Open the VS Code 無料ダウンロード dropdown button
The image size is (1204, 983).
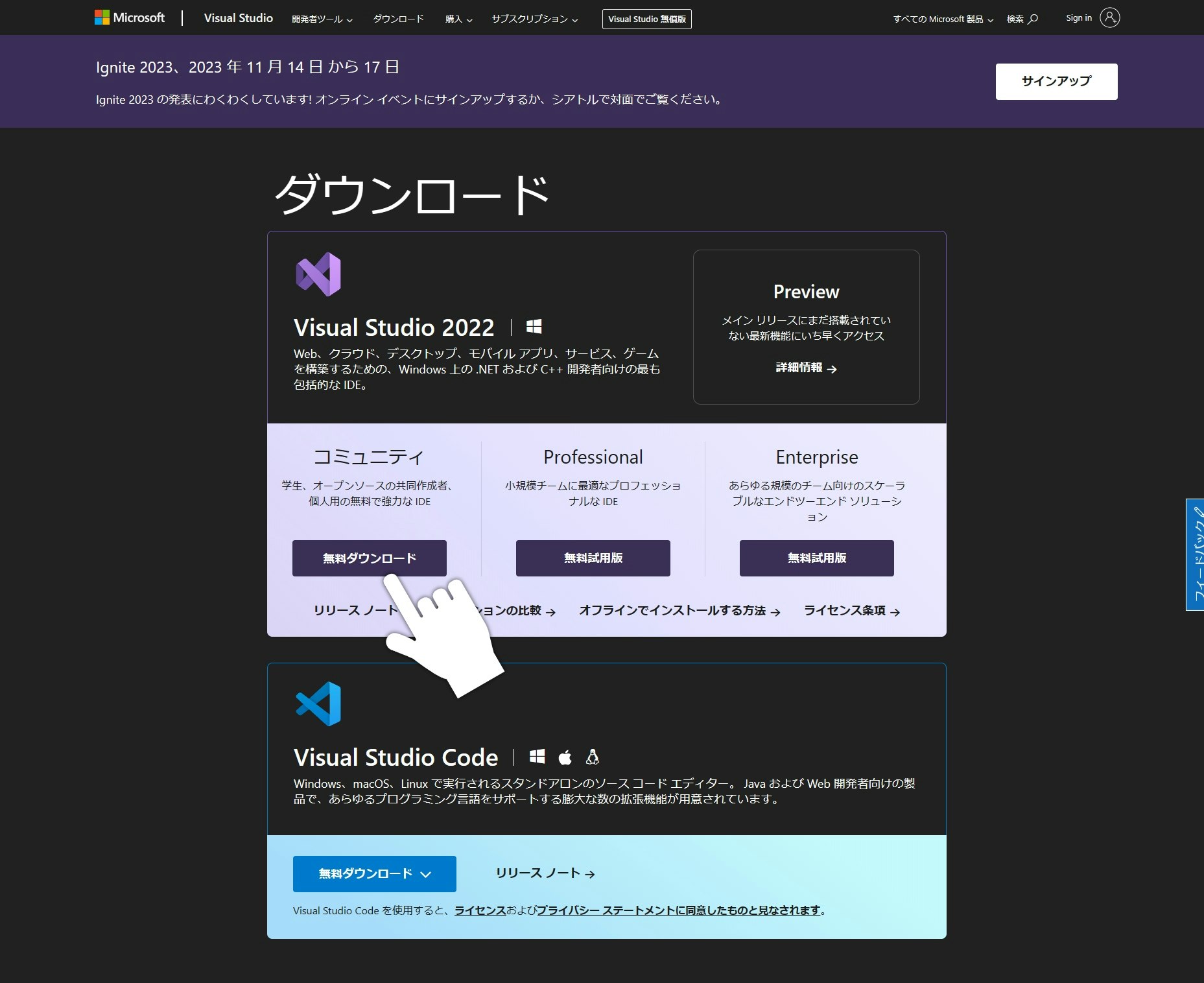click(x=375, y=874)
